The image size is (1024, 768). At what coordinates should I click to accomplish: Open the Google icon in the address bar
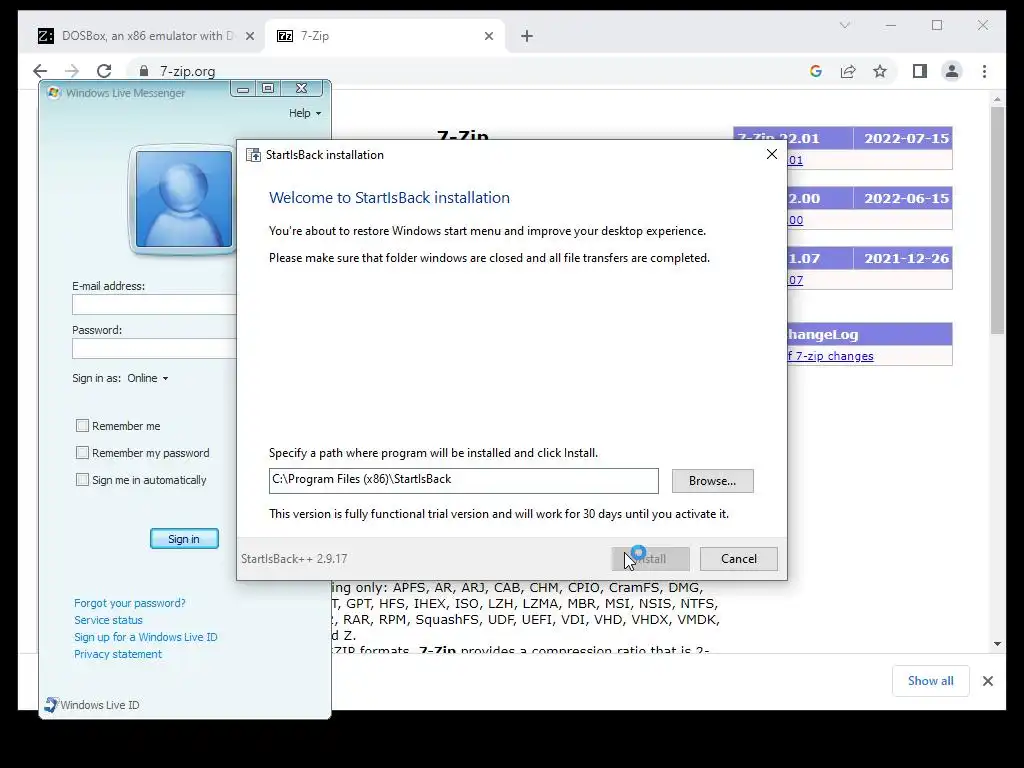point(816,71)
